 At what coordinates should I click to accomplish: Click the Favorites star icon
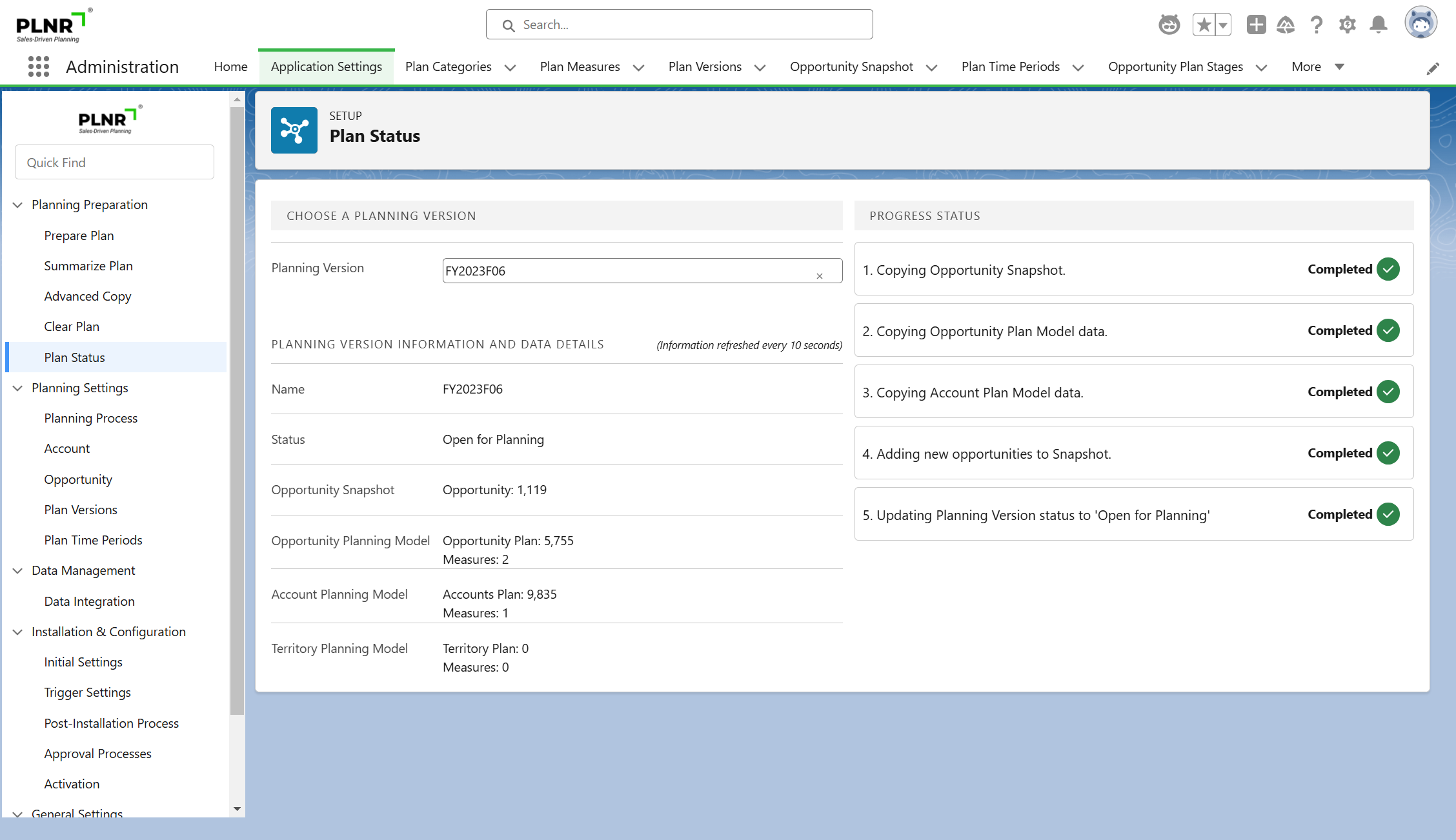[x=1204, y=25]
